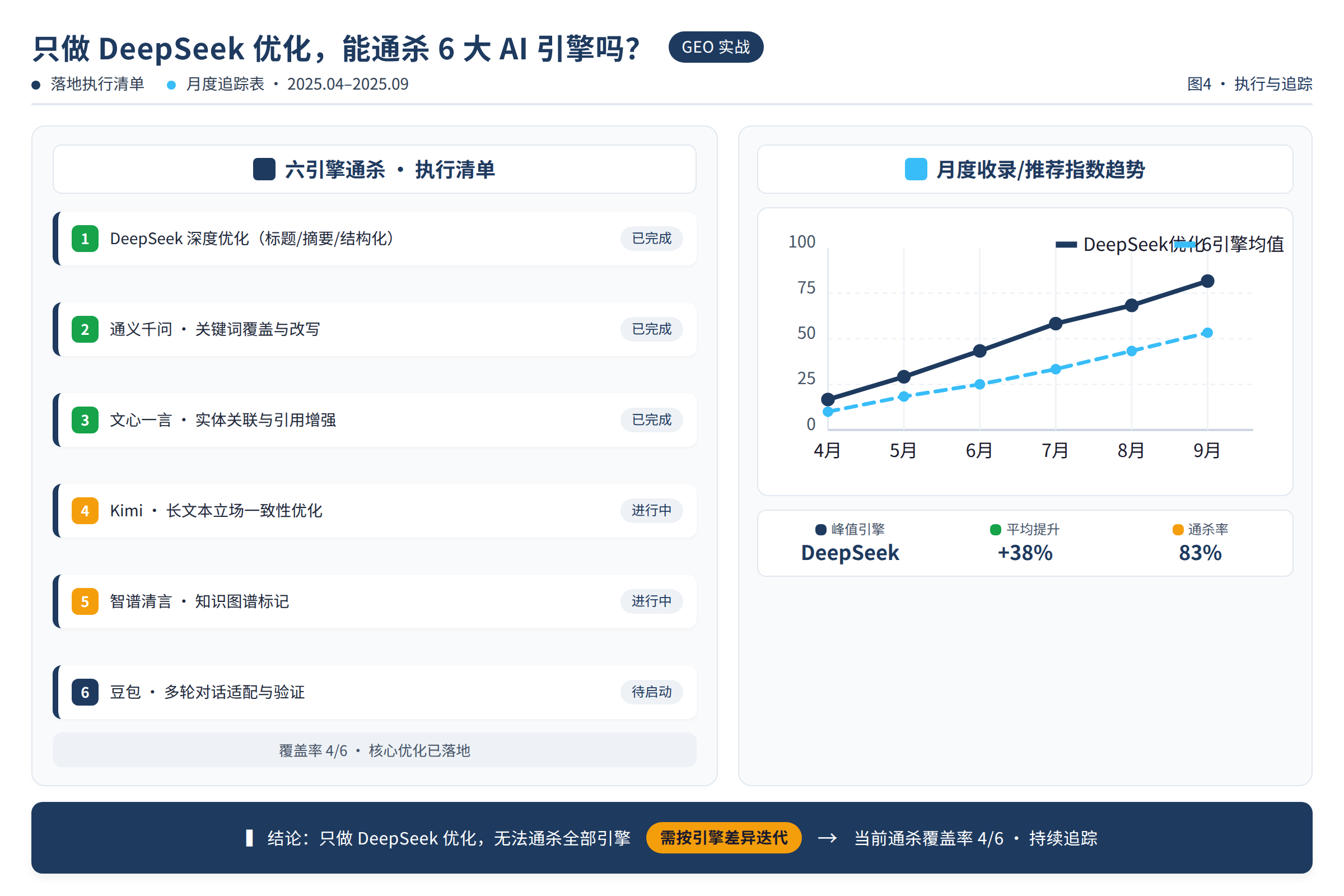Click 6引擎均值 legend label in chart
The width and height of the screenshot is (1344, 896).
1243,245
